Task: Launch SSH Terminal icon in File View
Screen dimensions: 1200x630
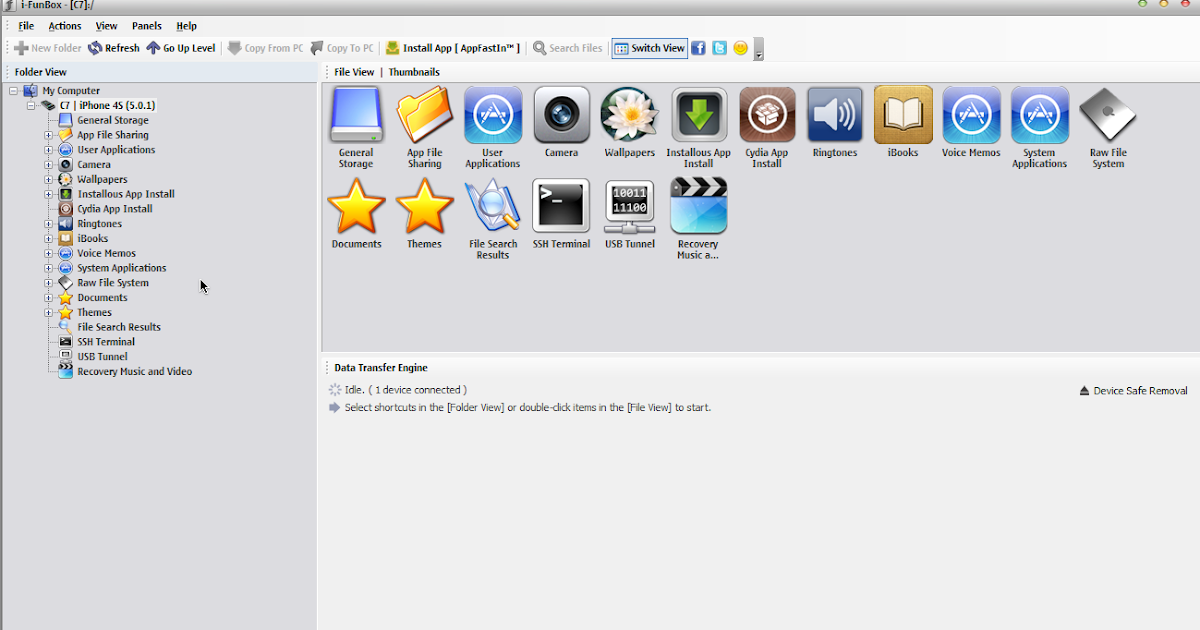Action: point(562,206)
